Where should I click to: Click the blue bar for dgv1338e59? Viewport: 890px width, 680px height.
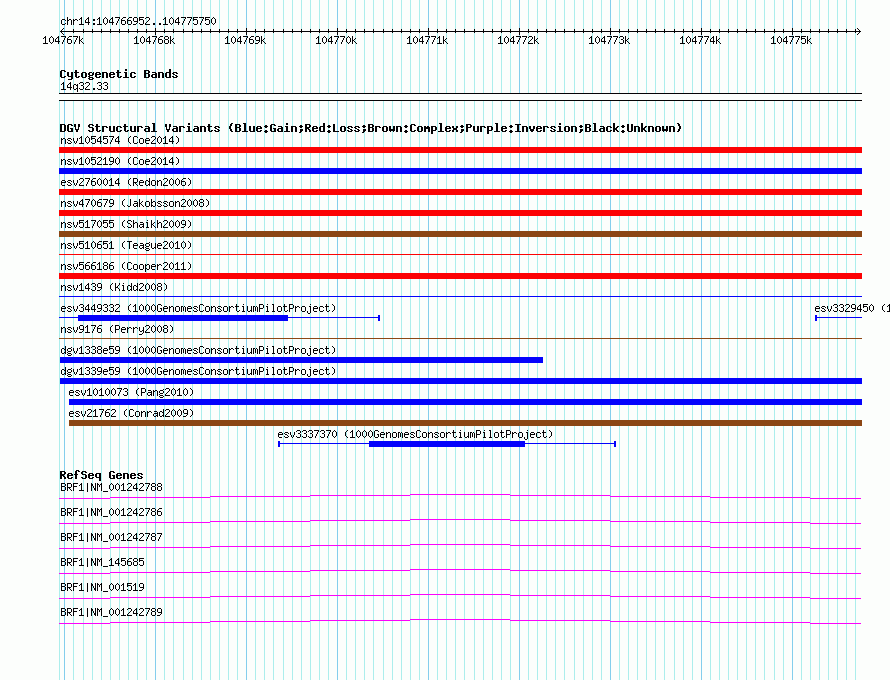tap(301, 360)
